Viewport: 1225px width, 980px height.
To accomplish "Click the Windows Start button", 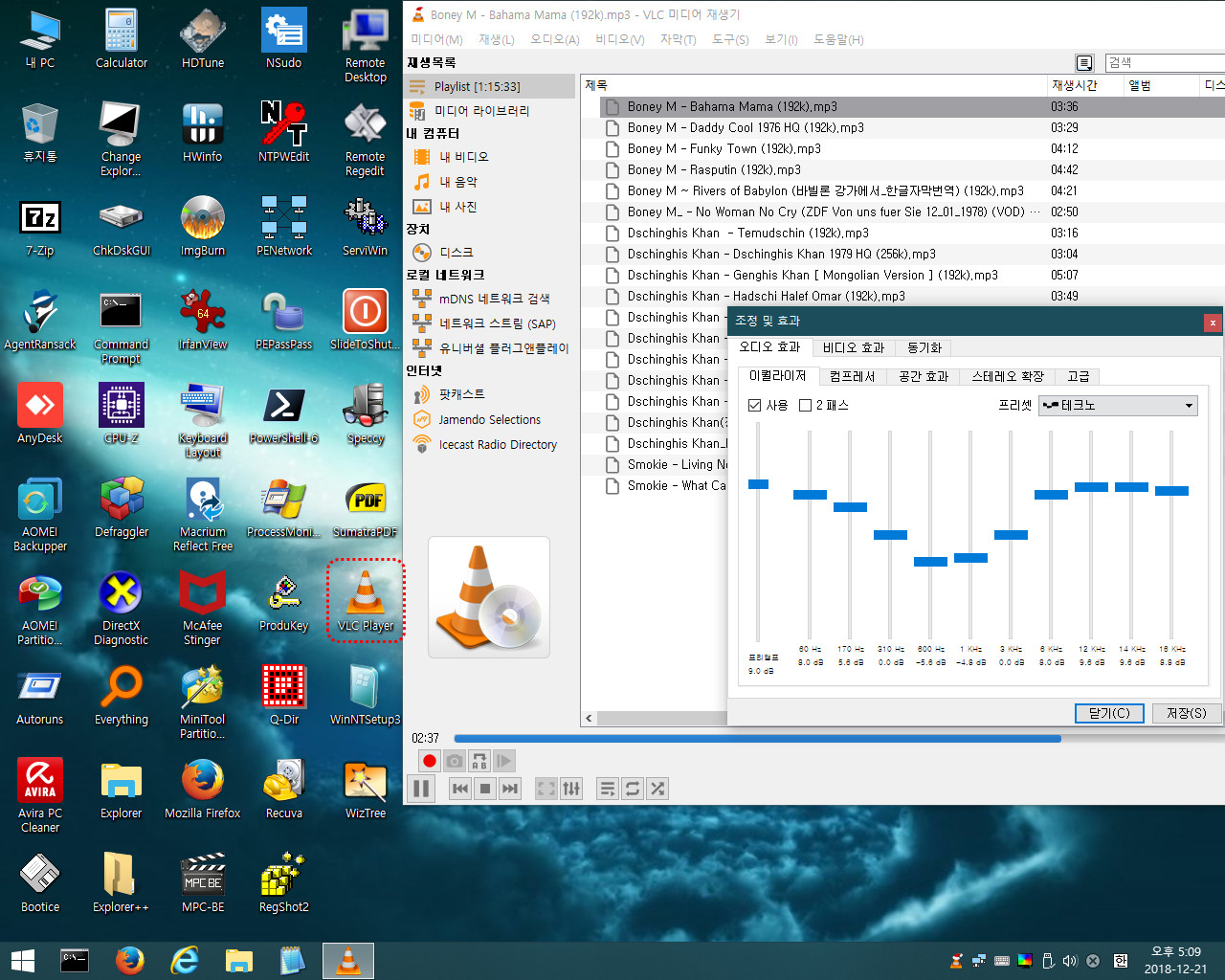I will click(x=22, y=961).
